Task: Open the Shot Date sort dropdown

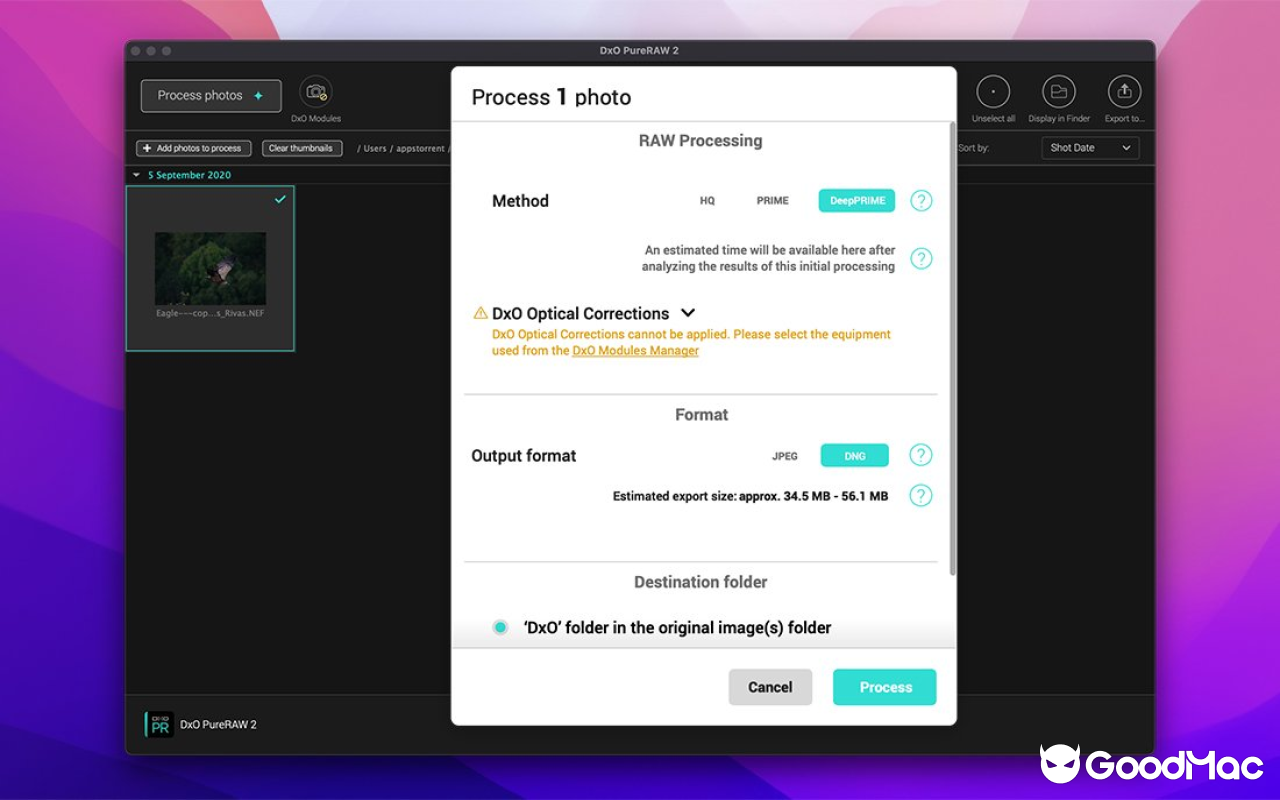Action: [x=1090, y=148]
